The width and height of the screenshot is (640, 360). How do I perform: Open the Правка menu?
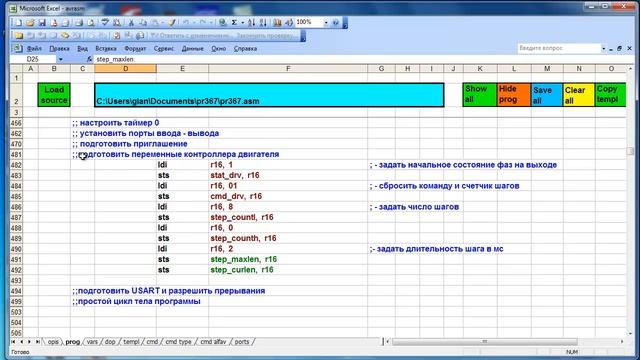point(59,49)
